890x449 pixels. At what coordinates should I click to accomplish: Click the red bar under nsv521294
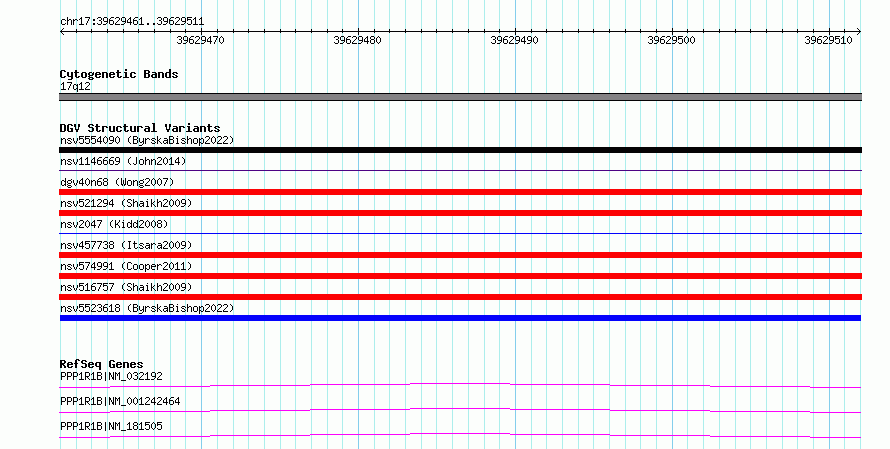coord(460,213)
